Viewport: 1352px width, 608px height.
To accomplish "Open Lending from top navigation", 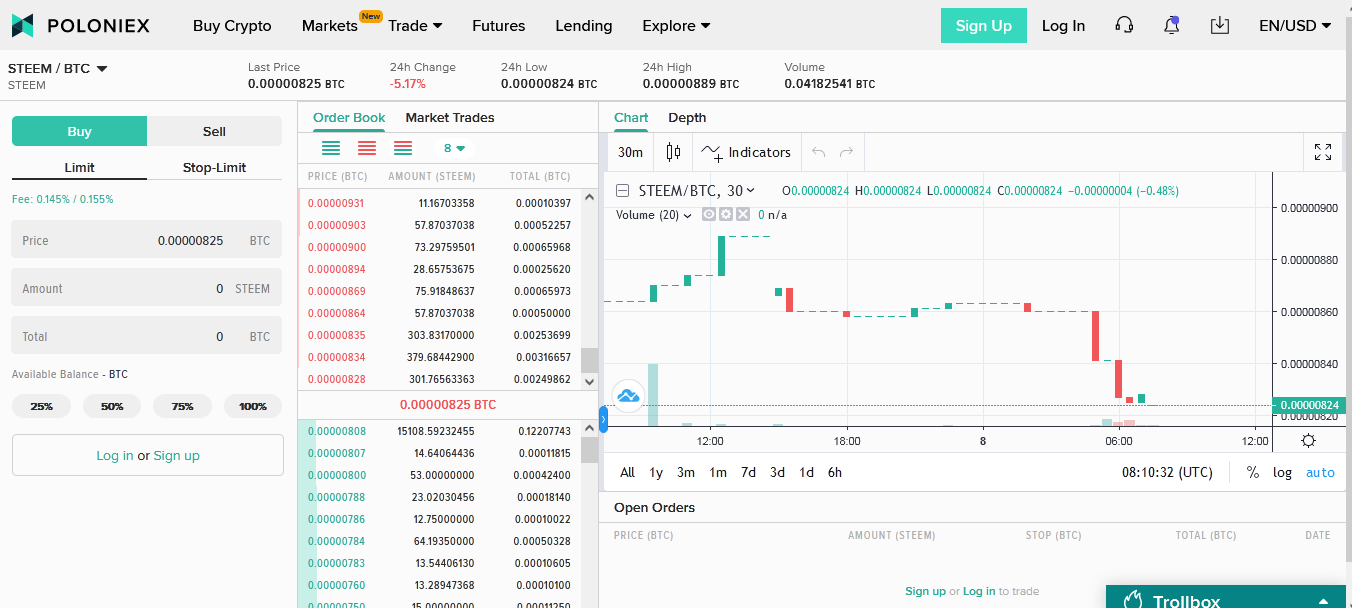I will tap(584, 26).
